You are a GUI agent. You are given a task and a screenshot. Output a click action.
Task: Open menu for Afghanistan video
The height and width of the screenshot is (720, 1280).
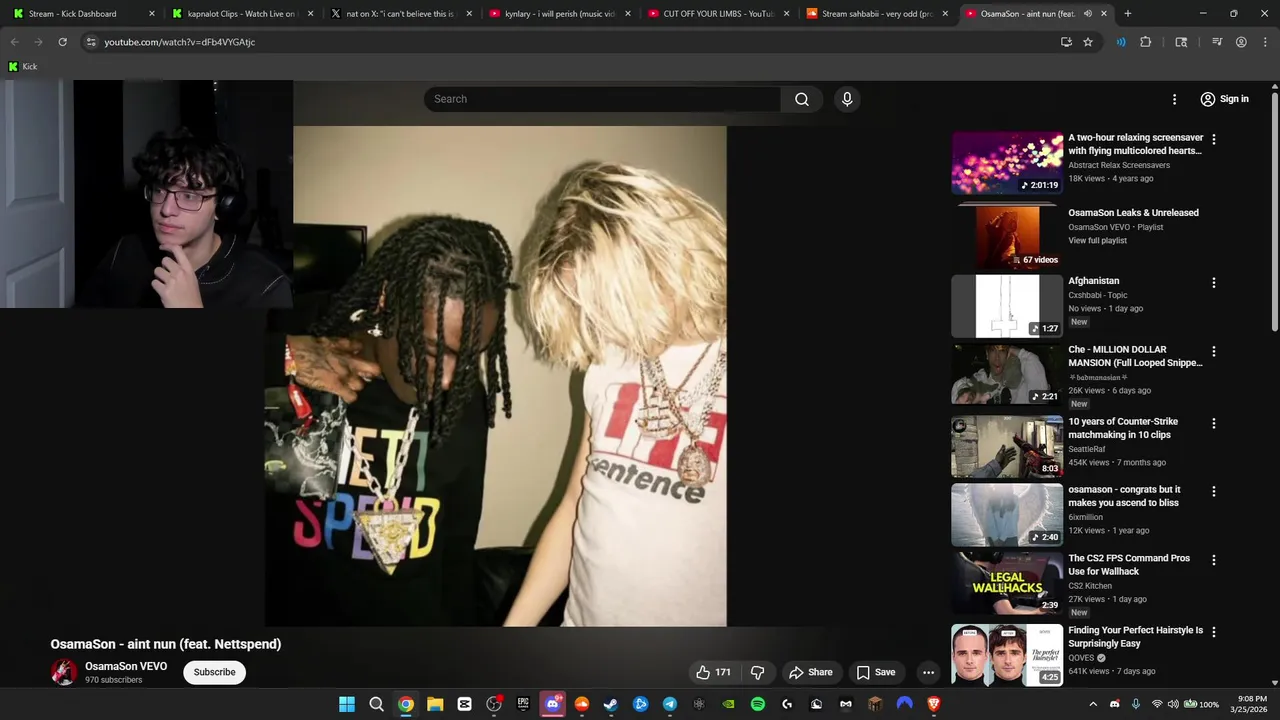[x=1214, y=283]
